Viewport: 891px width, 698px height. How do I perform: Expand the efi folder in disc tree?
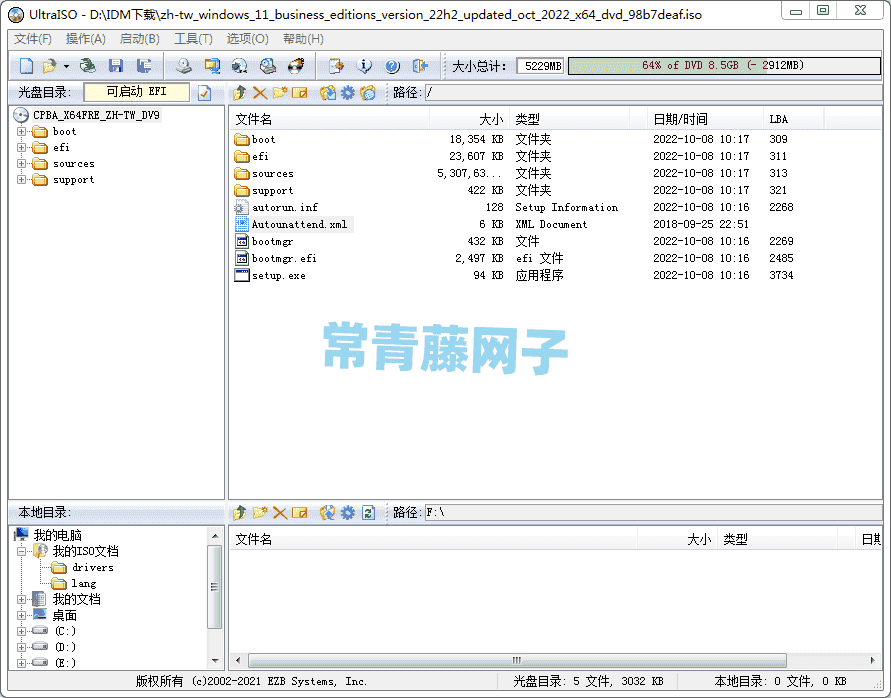[x=22, y=148]
